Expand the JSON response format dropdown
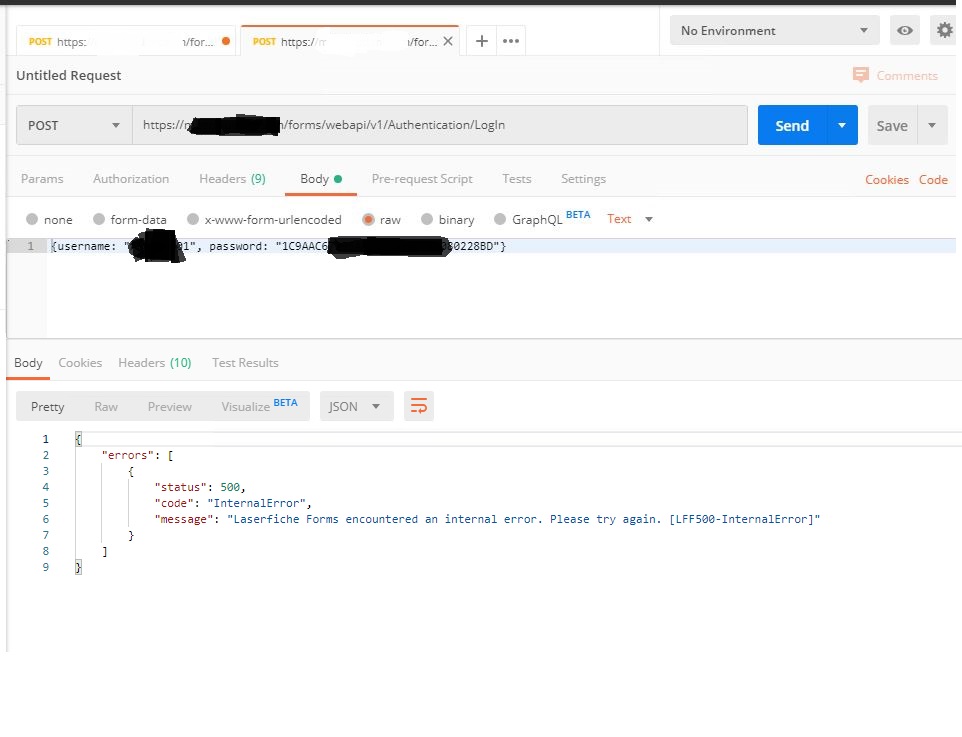The height and width of the screenshot is (737, 962). click(356, 406)
